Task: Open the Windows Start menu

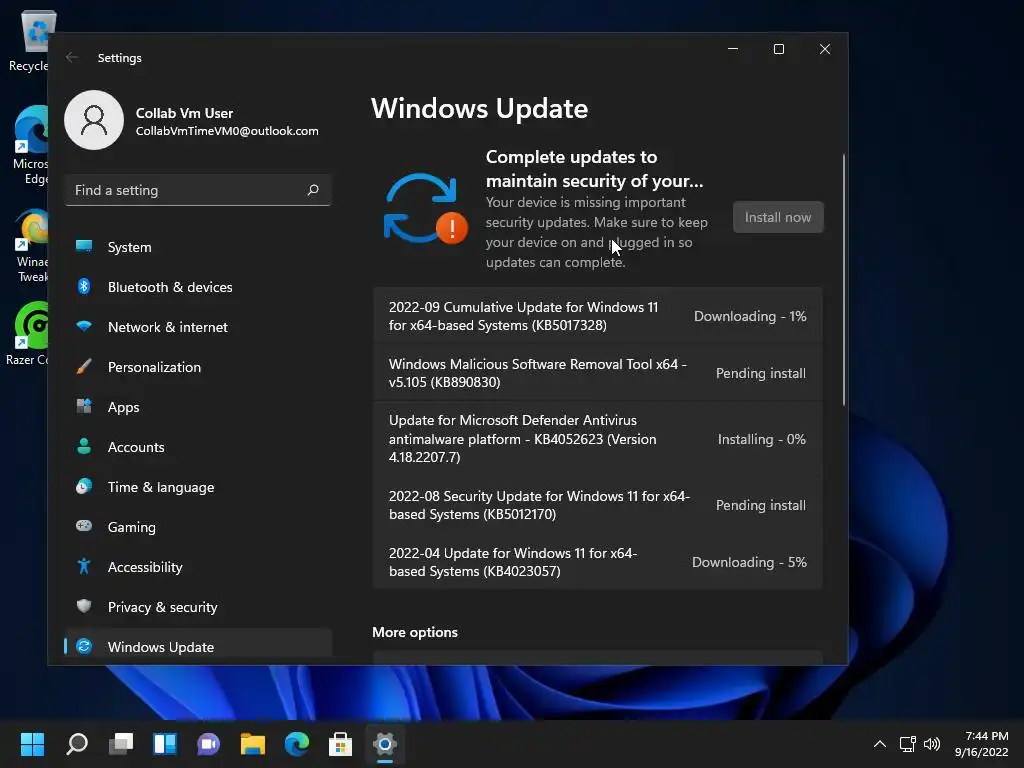Action: (32, 743)
